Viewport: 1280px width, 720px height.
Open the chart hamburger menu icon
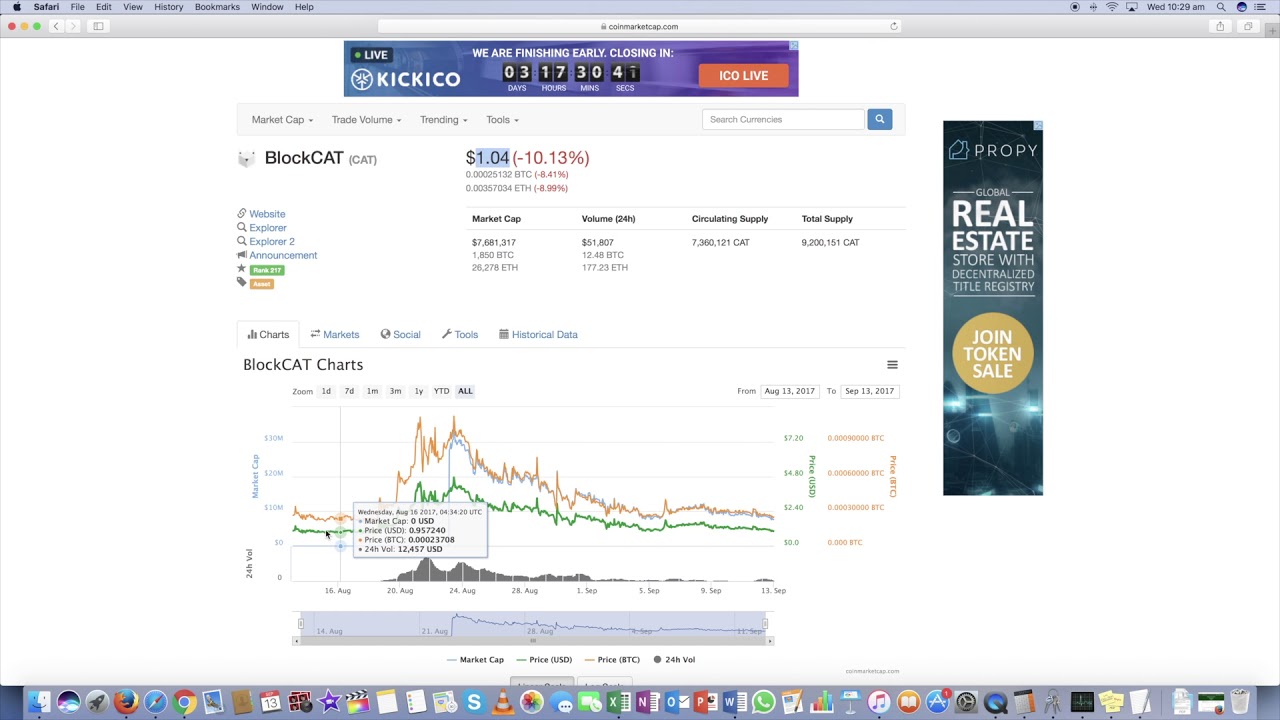tap(892, 365)
